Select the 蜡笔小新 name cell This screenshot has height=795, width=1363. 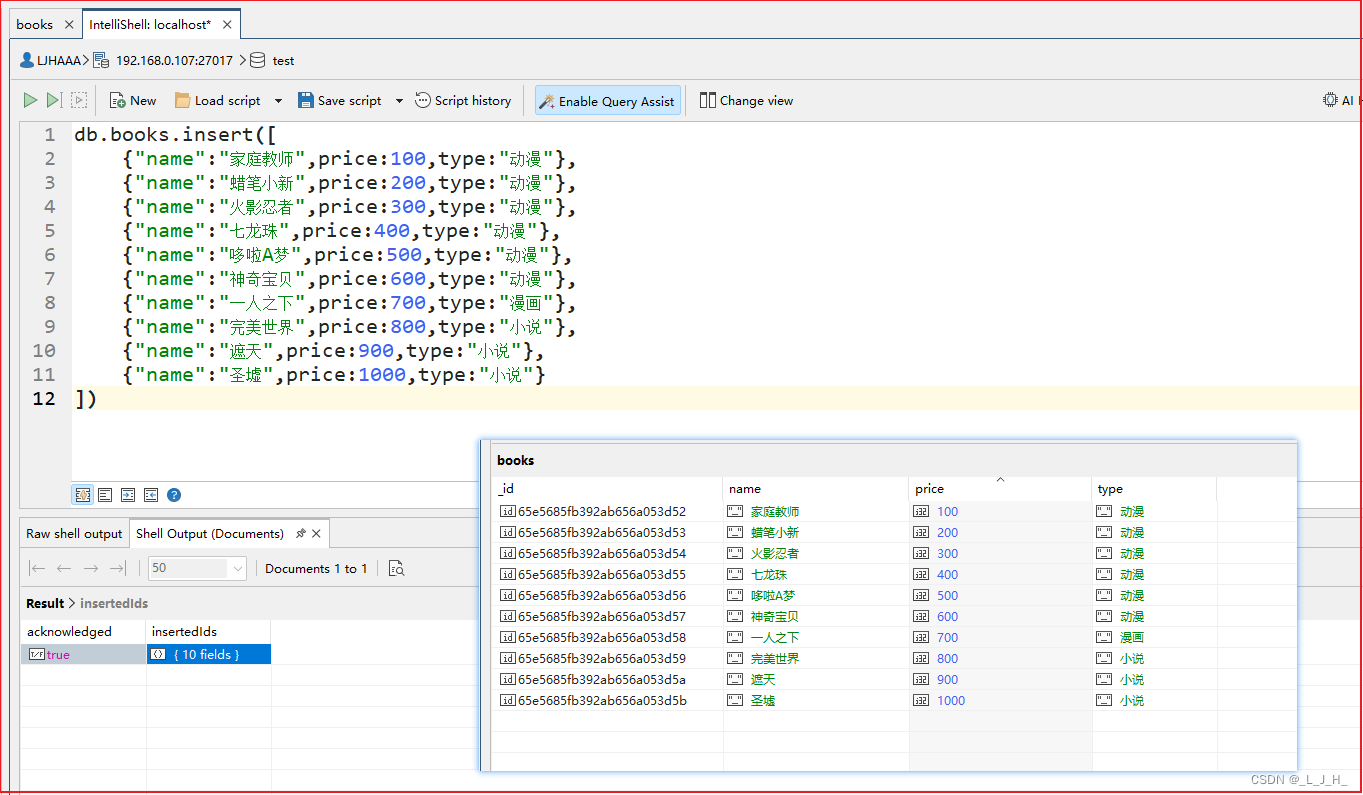(816, 532)
